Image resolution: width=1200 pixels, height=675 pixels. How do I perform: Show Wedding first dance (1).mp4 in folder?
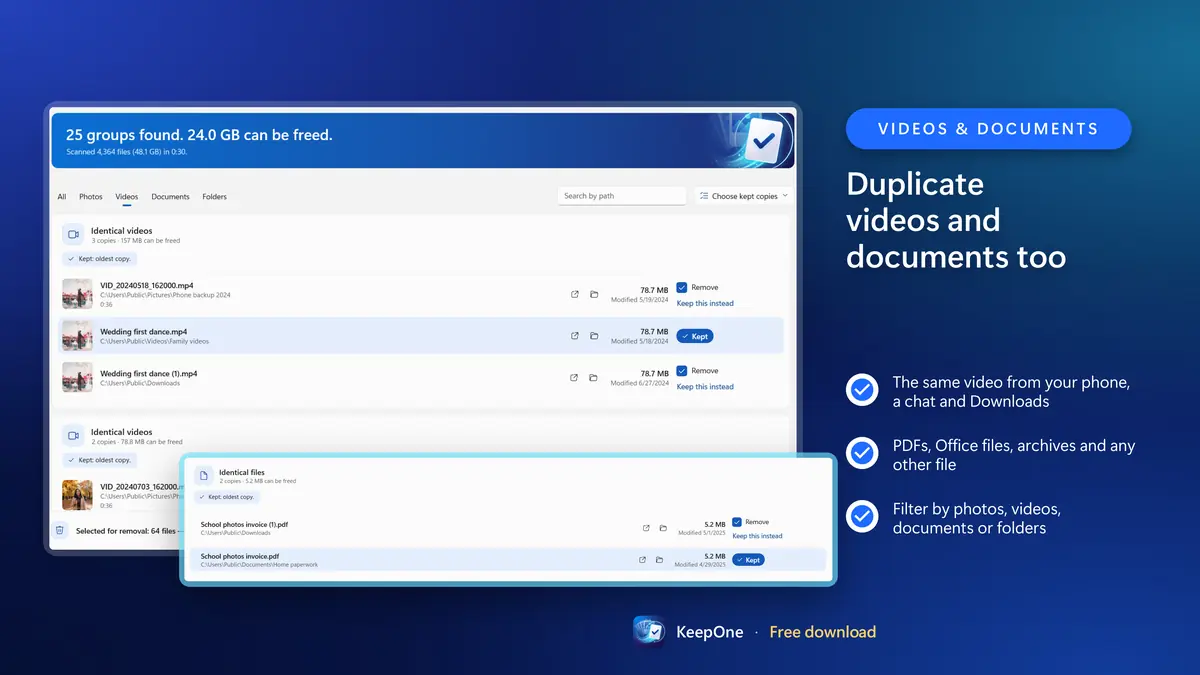(x=594, y=378)
